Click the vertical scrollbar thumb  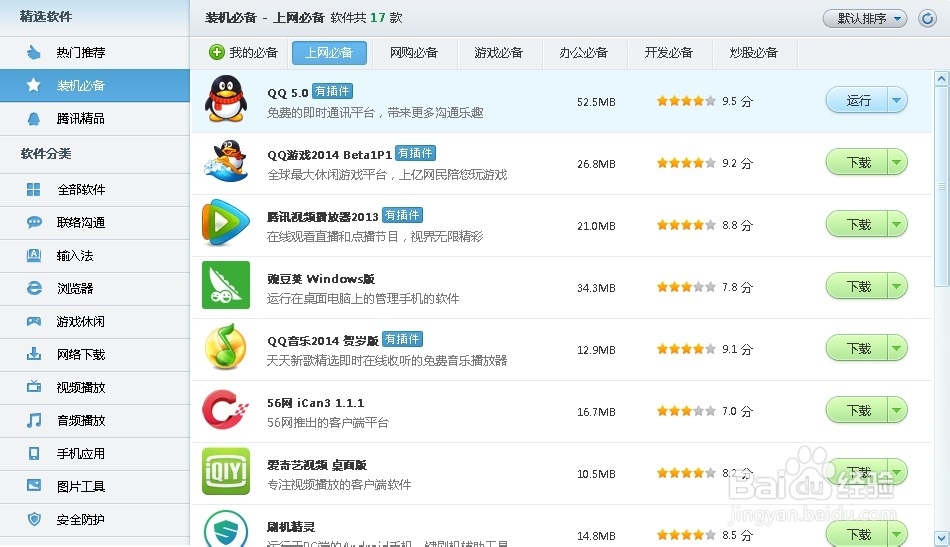tap(941, 186)
